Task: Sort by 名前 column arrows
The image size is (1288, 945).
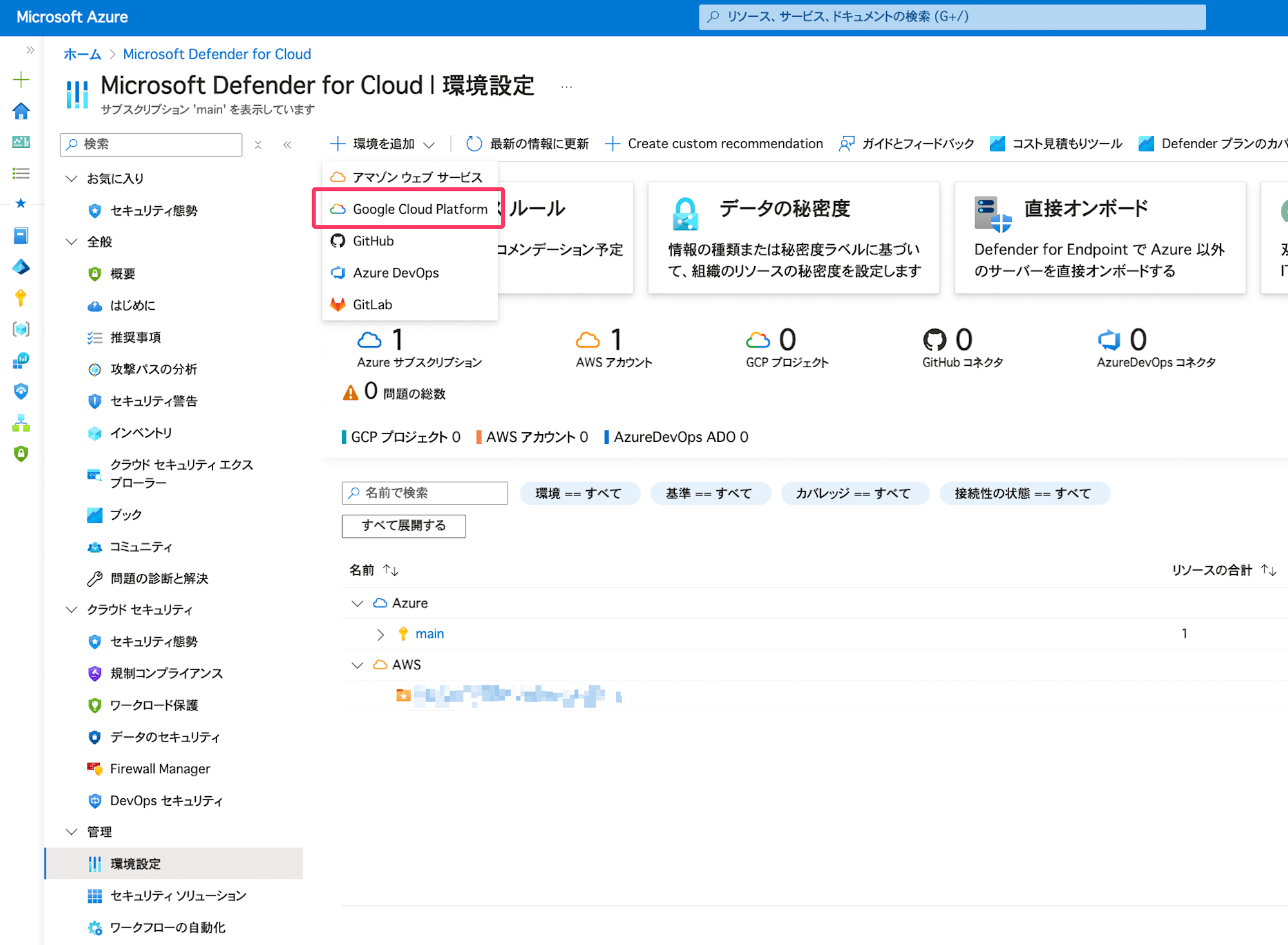Action: pyautogui.click(x=390, y=570)
